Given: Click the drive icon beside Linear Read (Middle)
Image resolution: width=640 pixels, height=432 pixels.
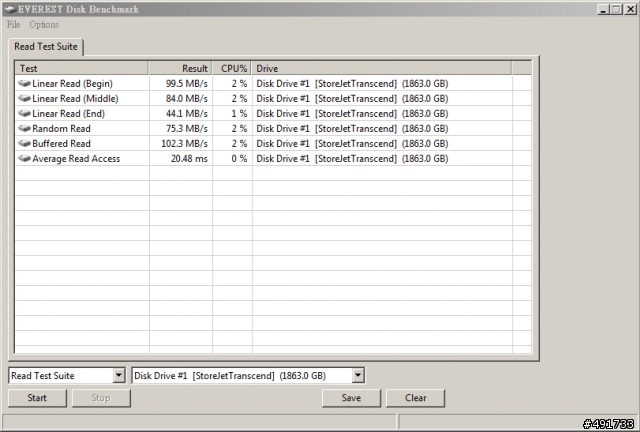Looking at the screenshot, I should point(24,98).
